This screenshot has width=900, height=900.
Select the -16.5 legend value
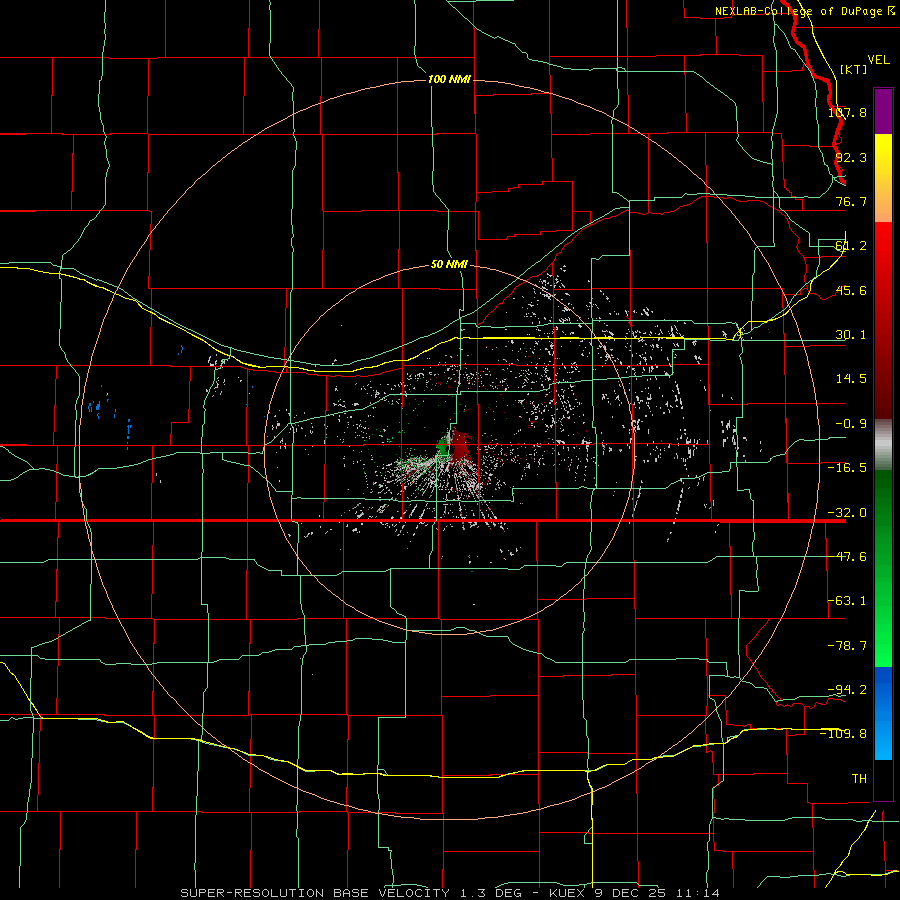(847, 468)
